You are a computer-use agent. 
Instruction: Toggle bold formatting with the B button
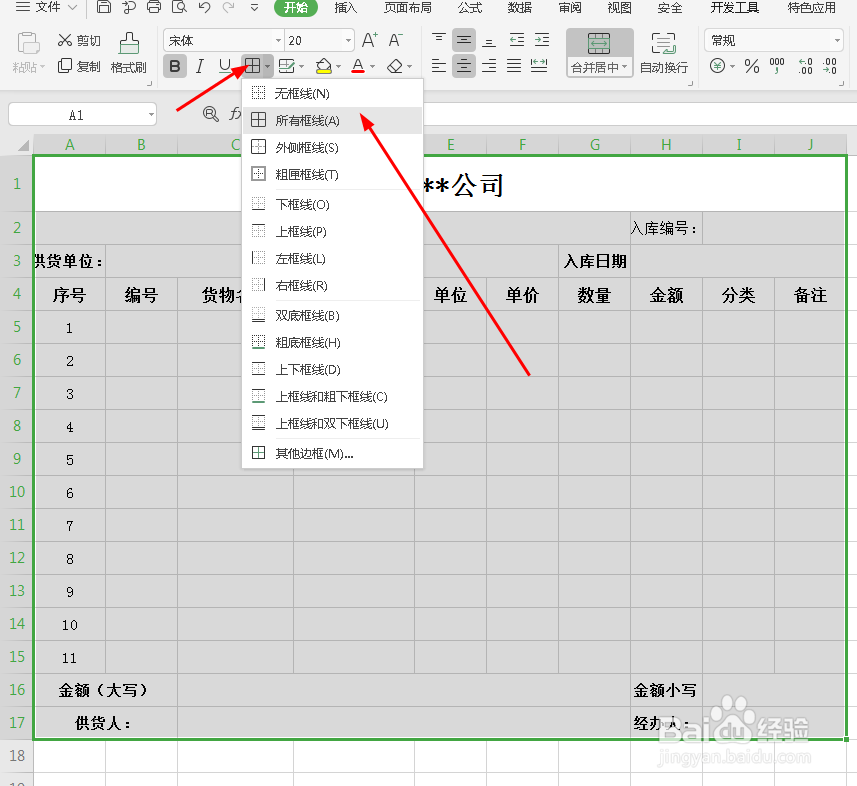[x=175, y=65]
